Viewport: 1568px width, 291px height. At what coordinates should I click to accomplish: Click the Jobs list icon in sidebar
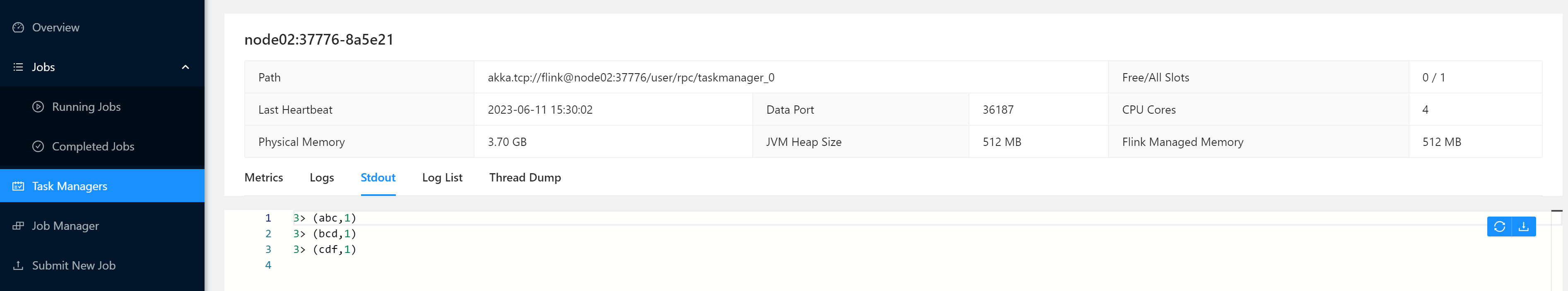point(18,67)
